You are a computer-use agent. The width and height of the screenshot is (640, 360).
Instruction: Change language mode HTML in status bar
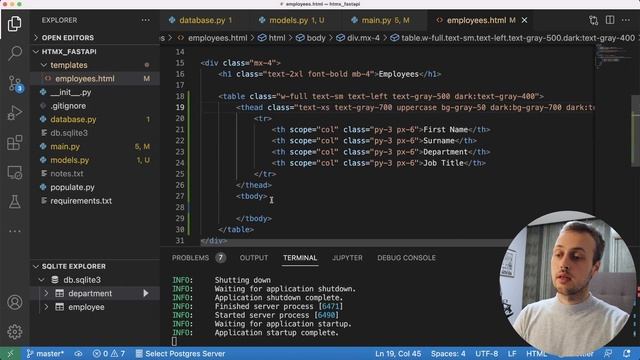(x=536, y=353)
